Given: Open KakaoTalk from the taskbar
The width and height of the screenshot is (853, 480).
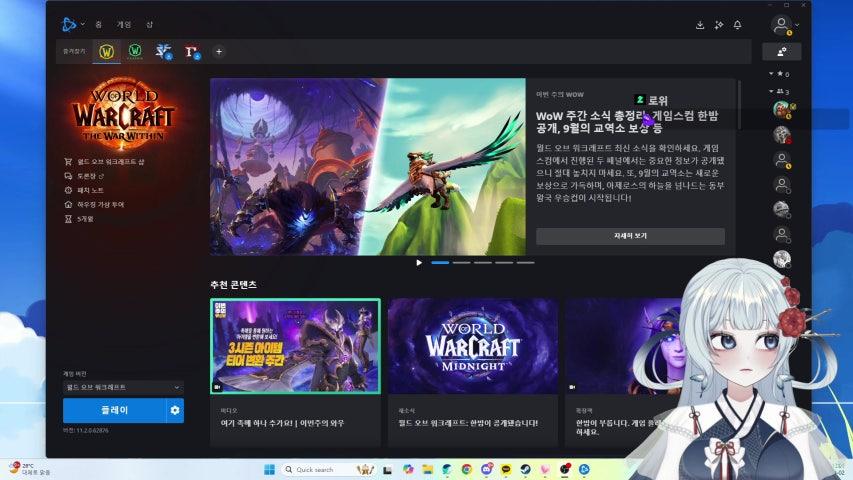Looking at the screenshot, I should 506,469.
